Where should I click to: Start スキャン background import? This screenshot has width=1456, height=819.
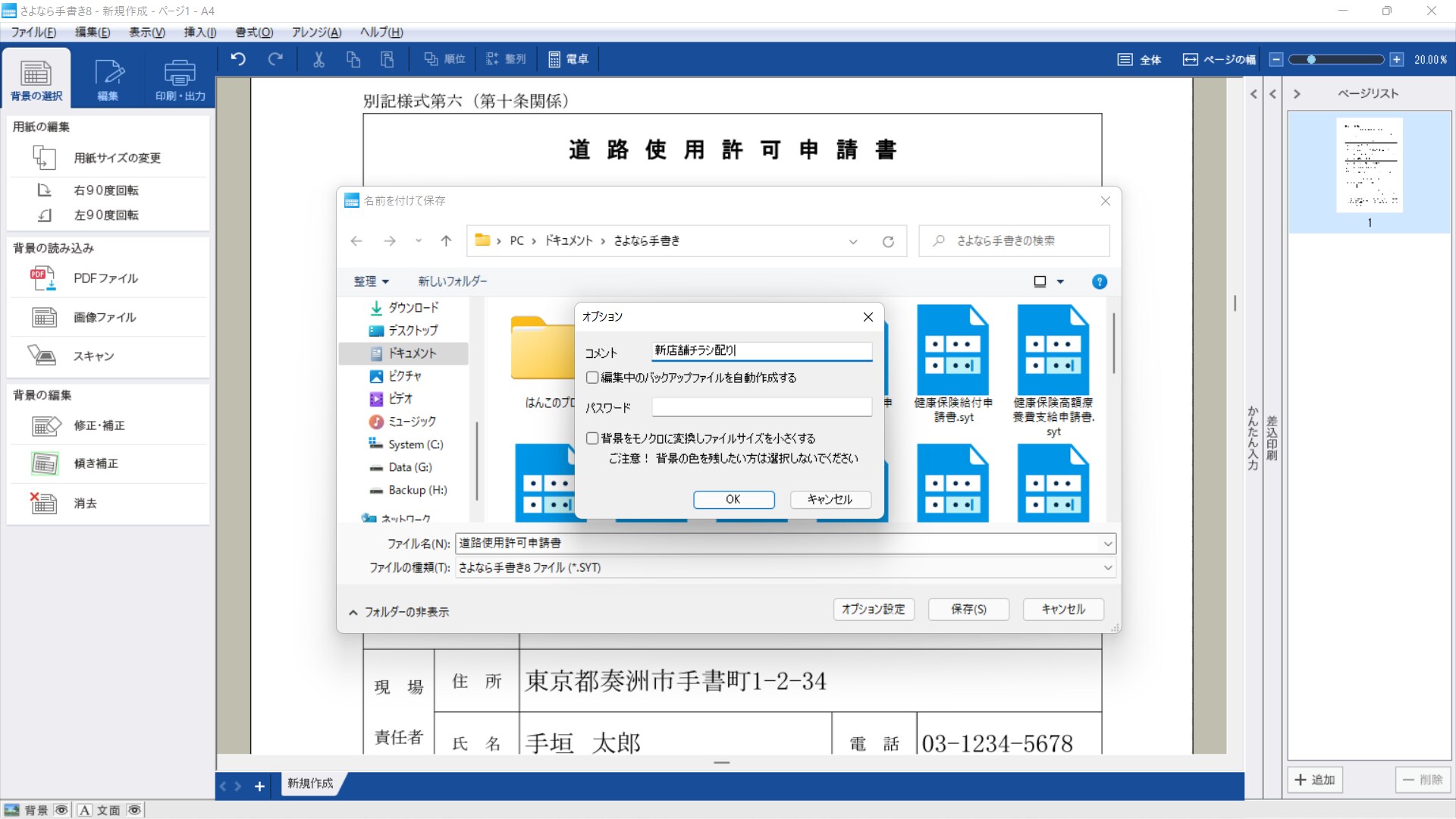[x=108, y=356]
